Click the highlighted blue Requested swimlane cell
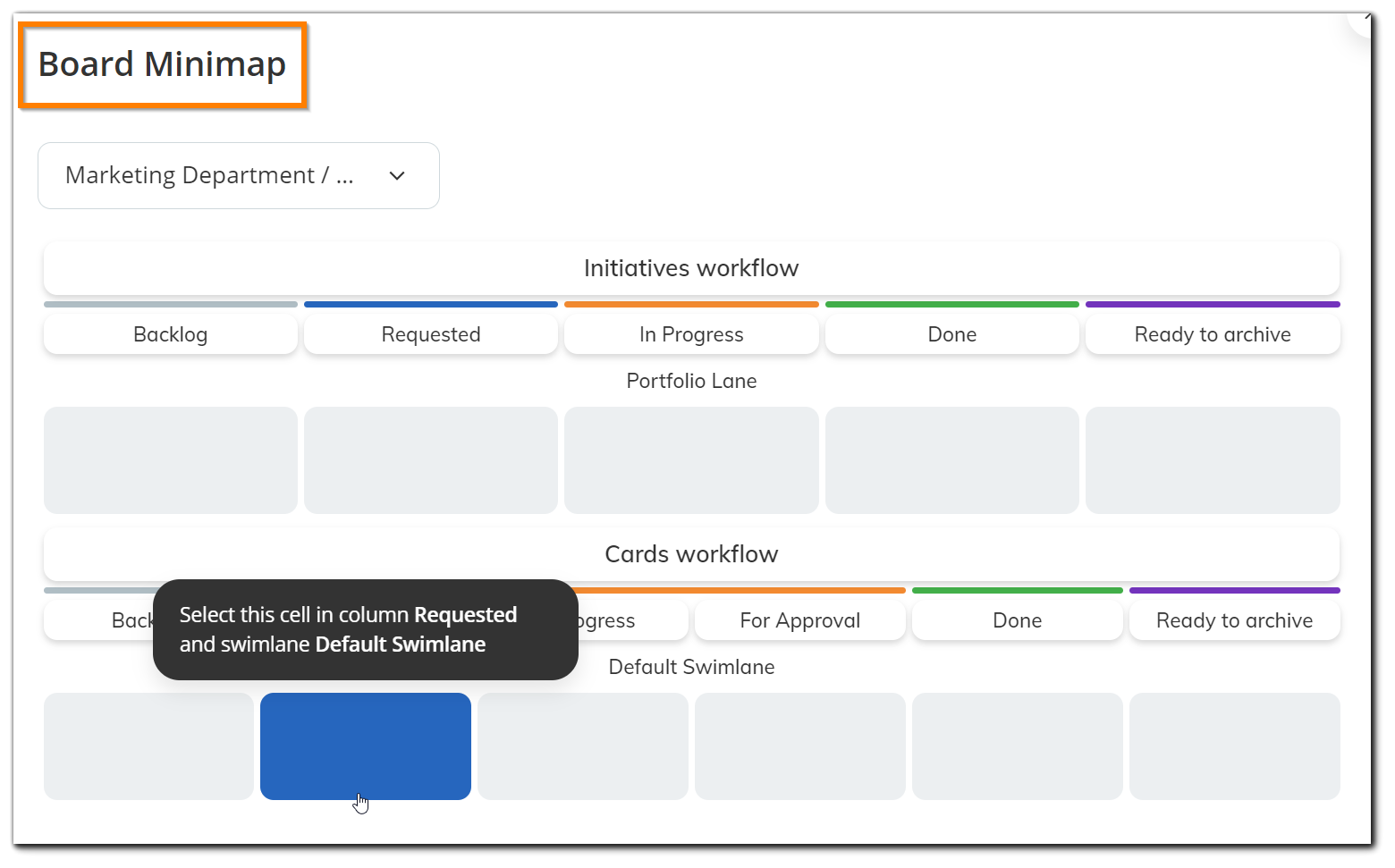Viewport: 1395px width, 868px height. click(365, 746)
